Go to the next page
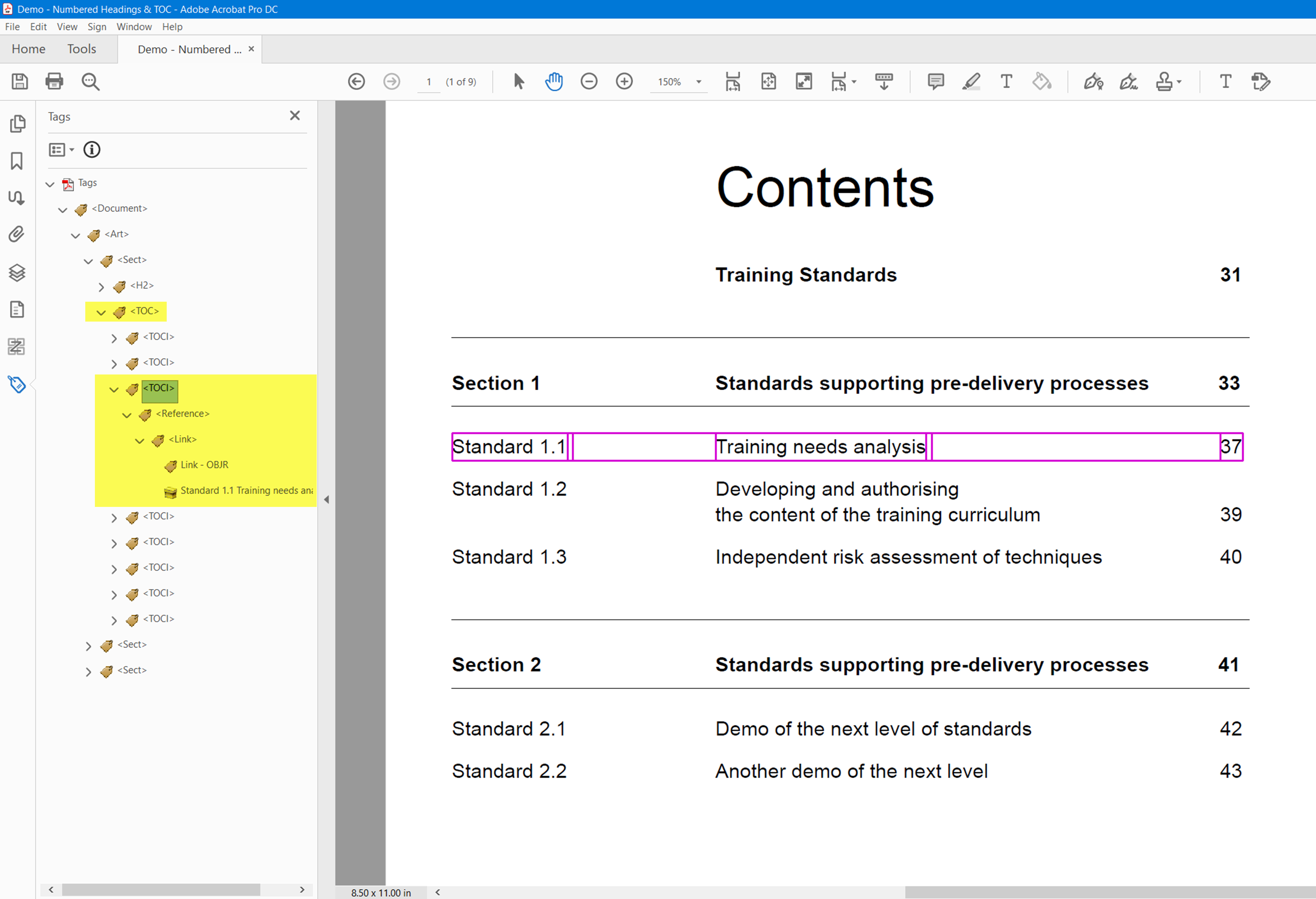1316x899 pixels. [391, 81]
